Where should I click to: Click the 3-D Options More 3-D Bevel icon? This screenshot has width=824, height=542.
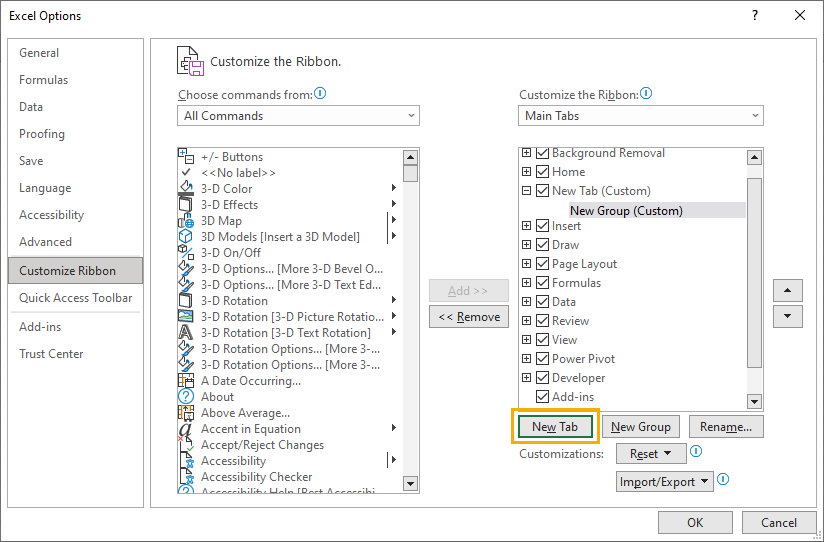click(x=186, y=268)
